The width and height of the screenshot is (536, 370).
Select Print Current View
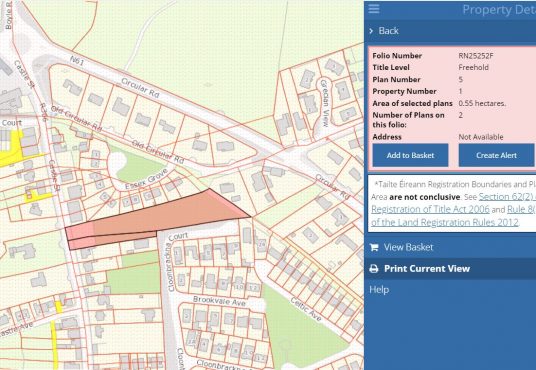coord(427,269)
